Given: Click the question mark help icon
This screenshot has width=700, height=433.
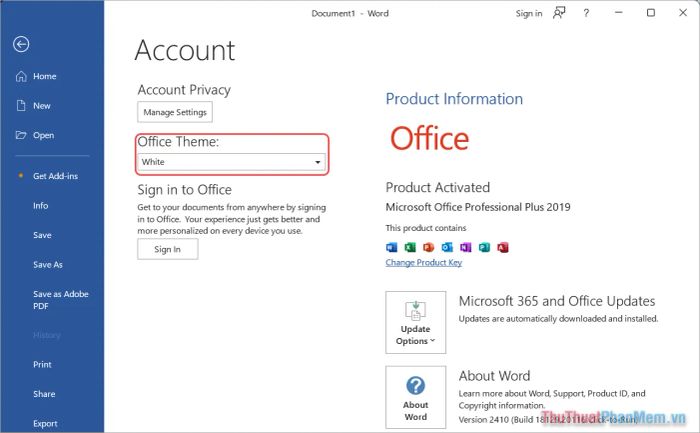Looking at the screenshot, I should tap(586, 13).
